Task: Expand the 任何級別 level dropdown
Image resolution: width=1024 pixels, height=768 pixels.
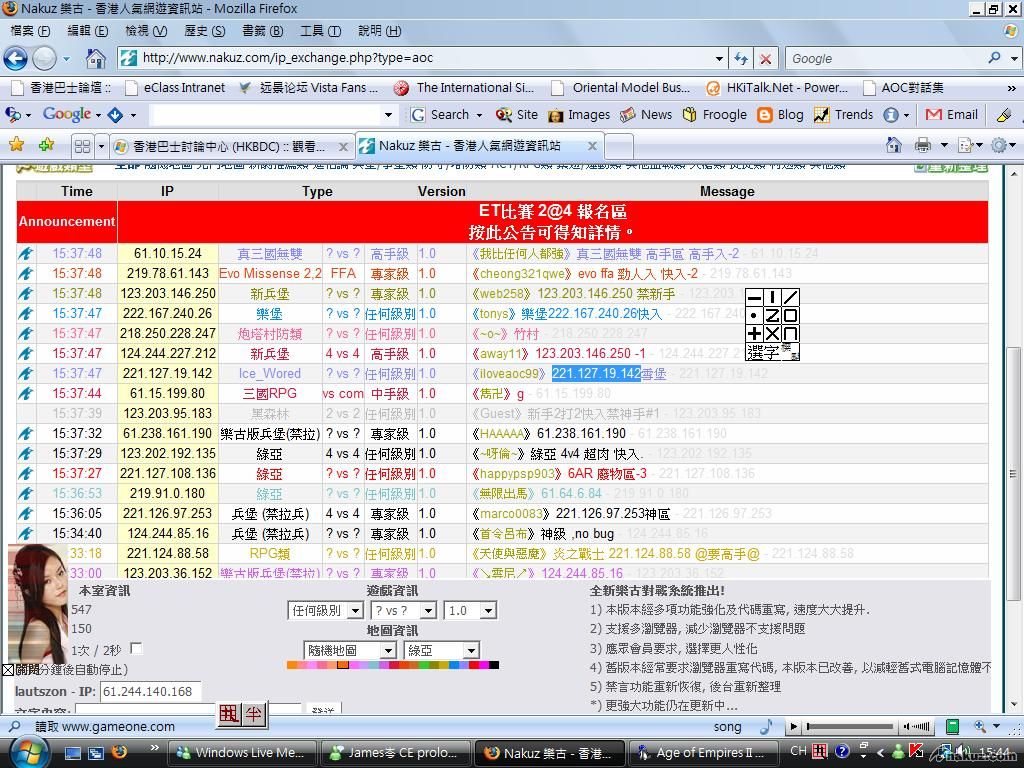Action: click(x=326, y=610)
